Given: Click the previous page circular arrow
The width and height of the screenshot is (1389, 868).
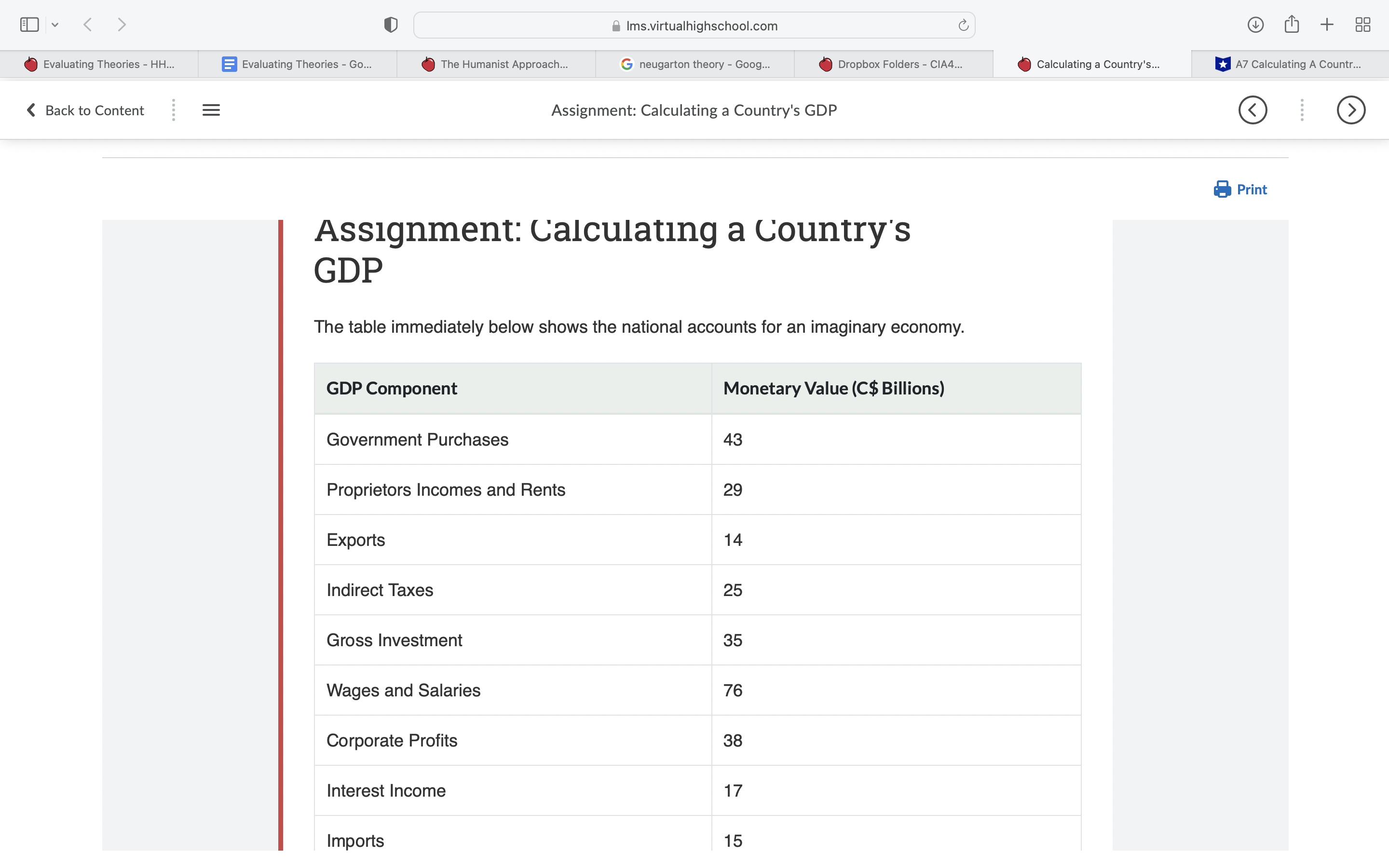Looking at the screenshot, I should (1253, 109).
